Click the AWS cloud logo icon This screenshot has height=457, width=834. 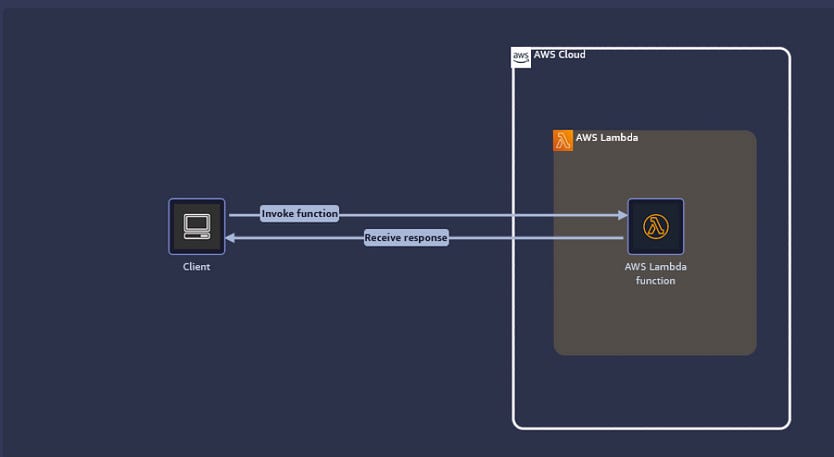pos(521,57)
